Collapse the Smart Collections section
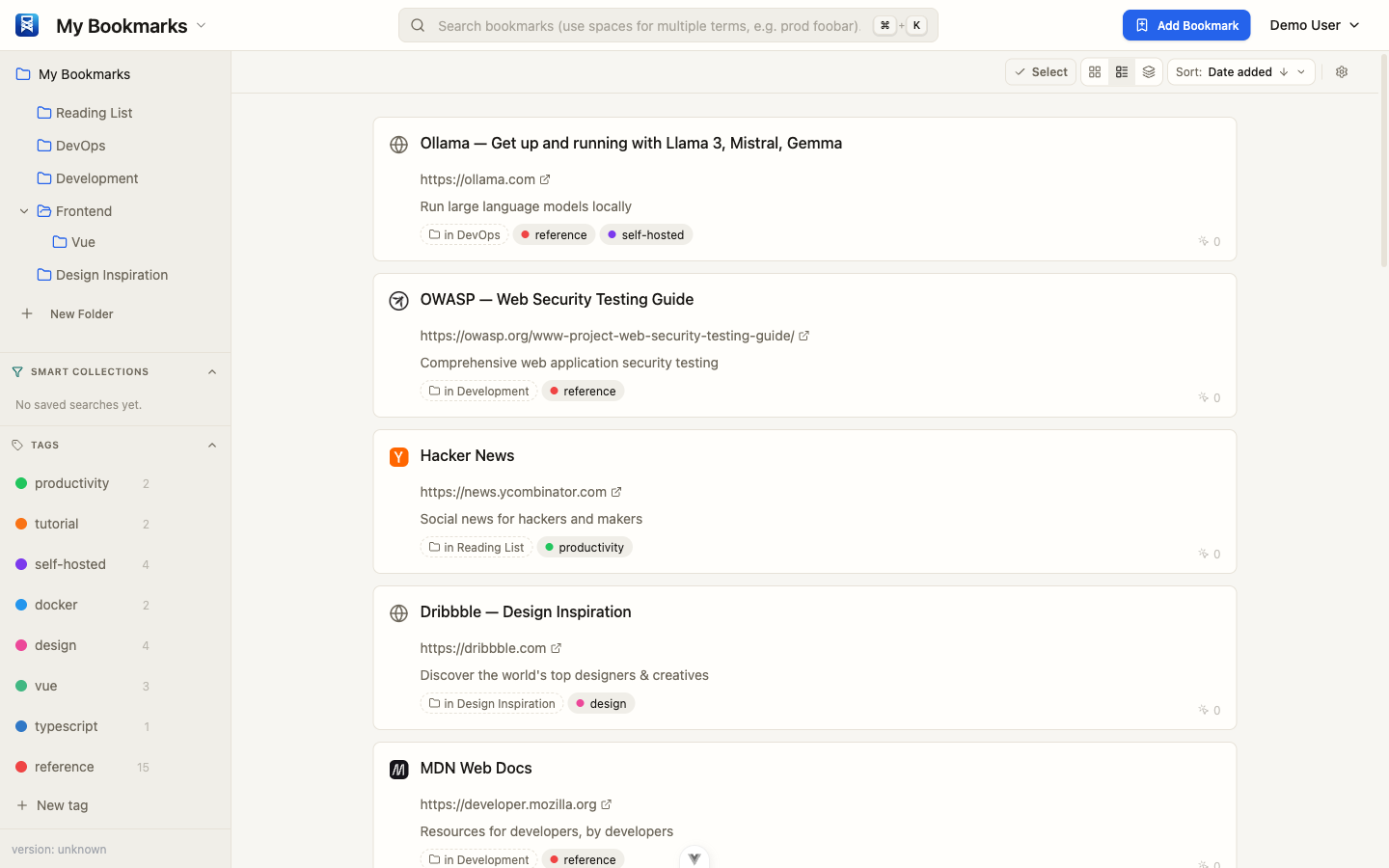The width and height of the screenshot is (1389, 868). point(212,371)
